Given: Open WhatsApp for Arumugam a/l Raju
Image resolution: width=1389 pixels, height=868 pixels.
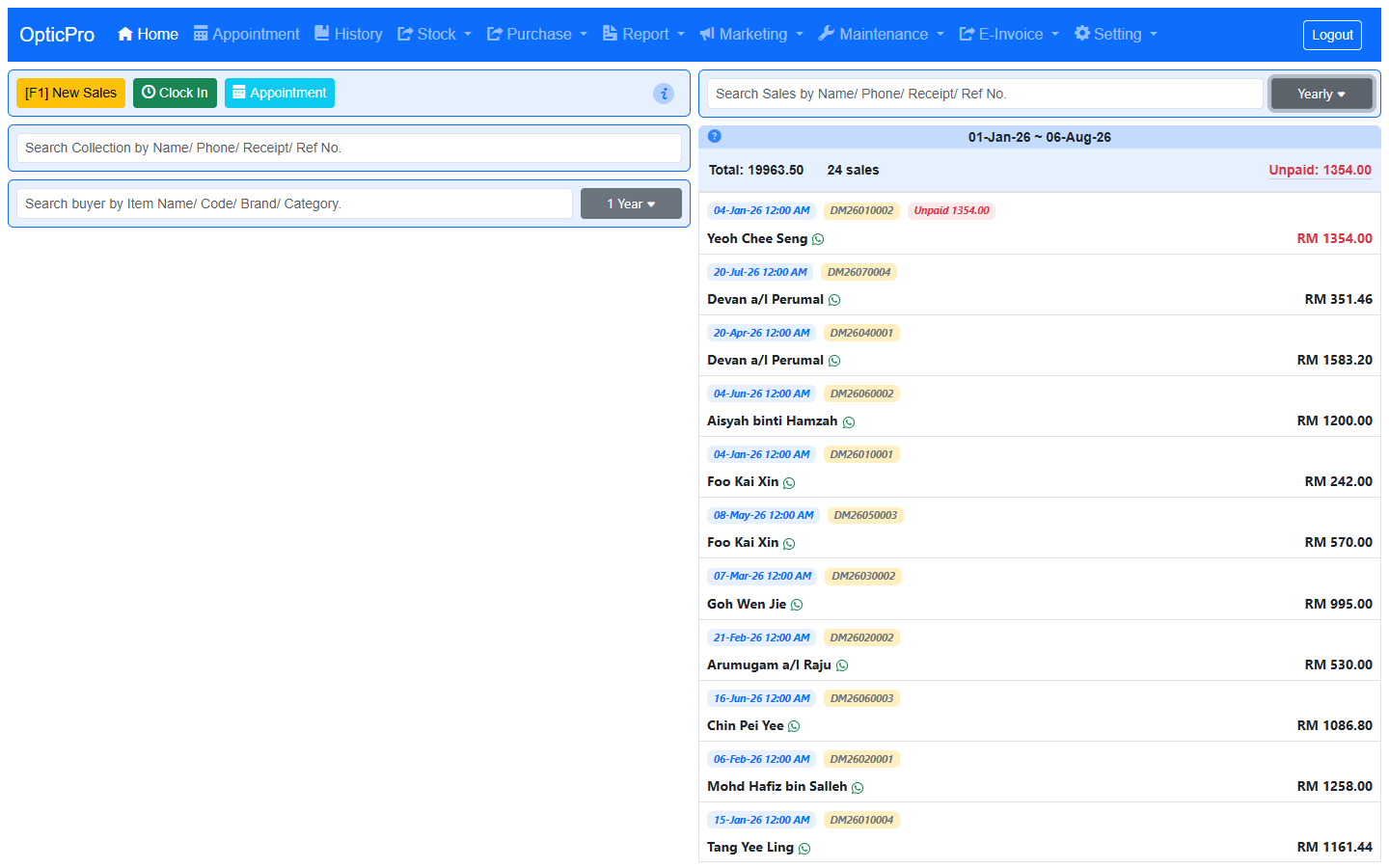Looking at the screenshot, I should (842, 665).
